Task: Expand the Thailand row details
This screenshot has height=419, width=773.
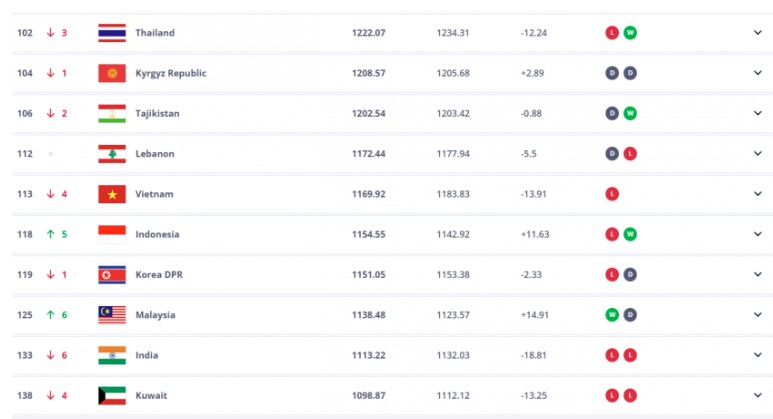Action: pos(758,33)
